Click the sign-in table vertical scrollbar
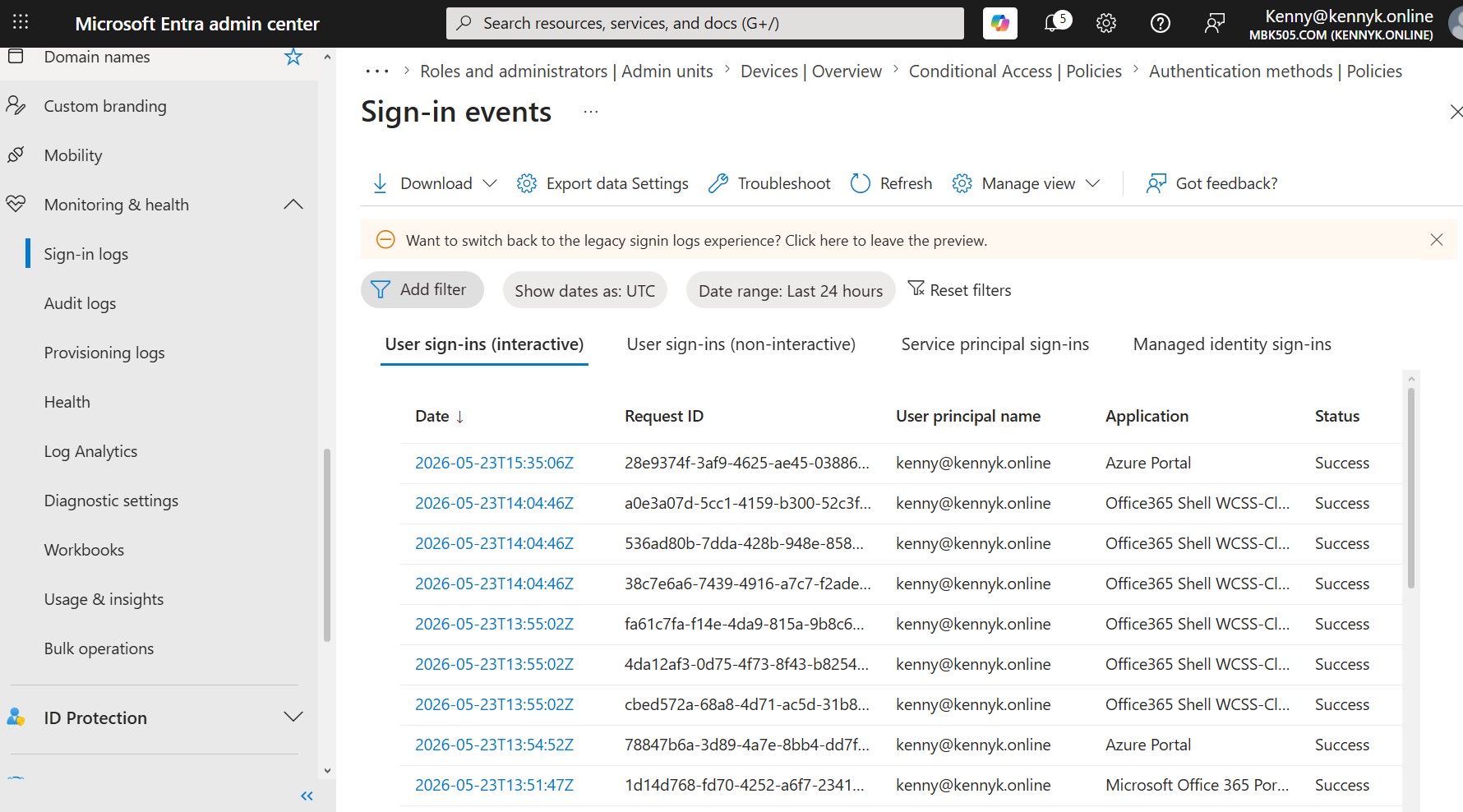 point(1411,488)
